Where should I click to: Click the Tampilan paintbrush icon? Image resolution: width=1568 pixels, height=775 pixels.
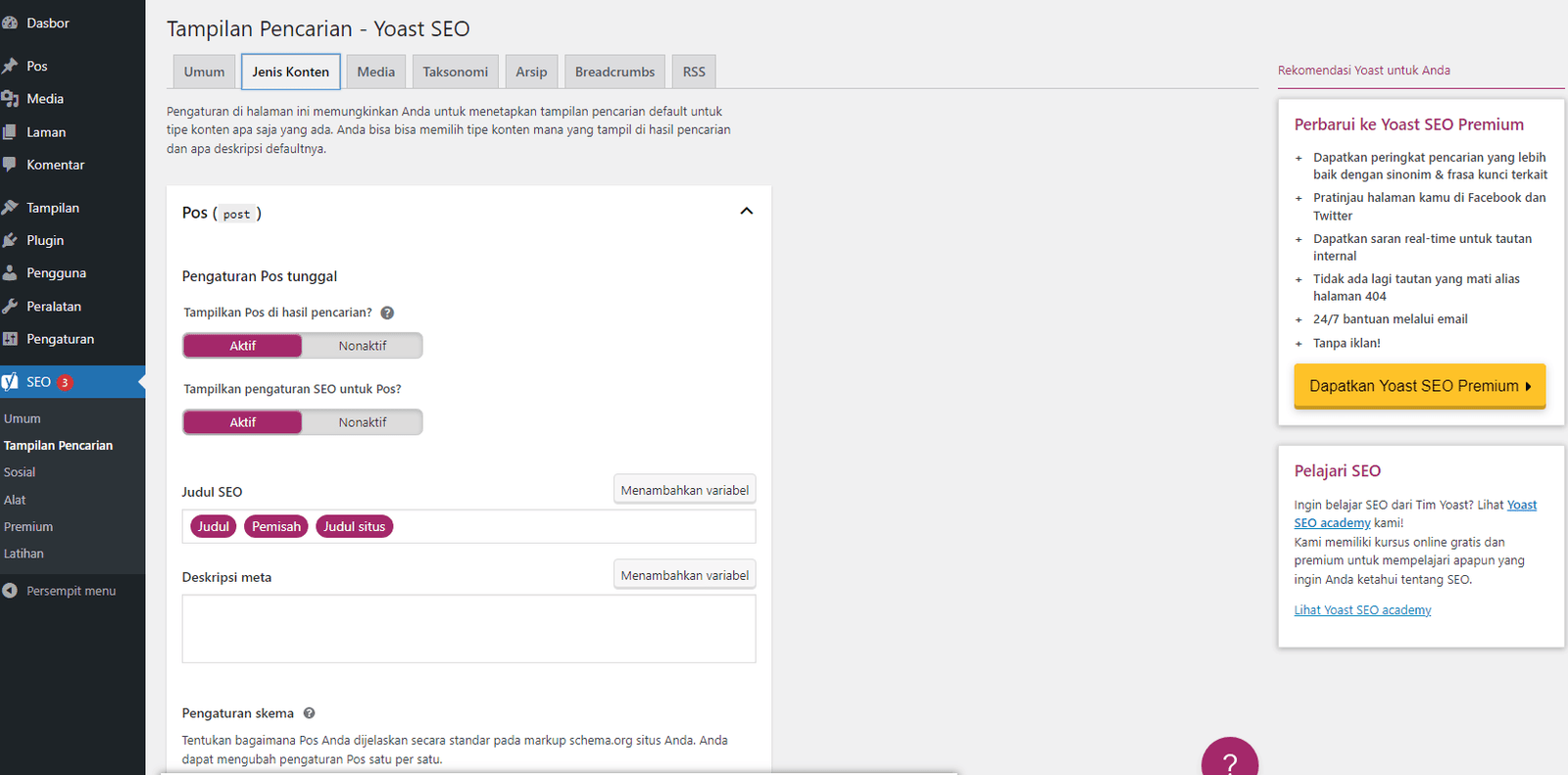pos(10,208)
